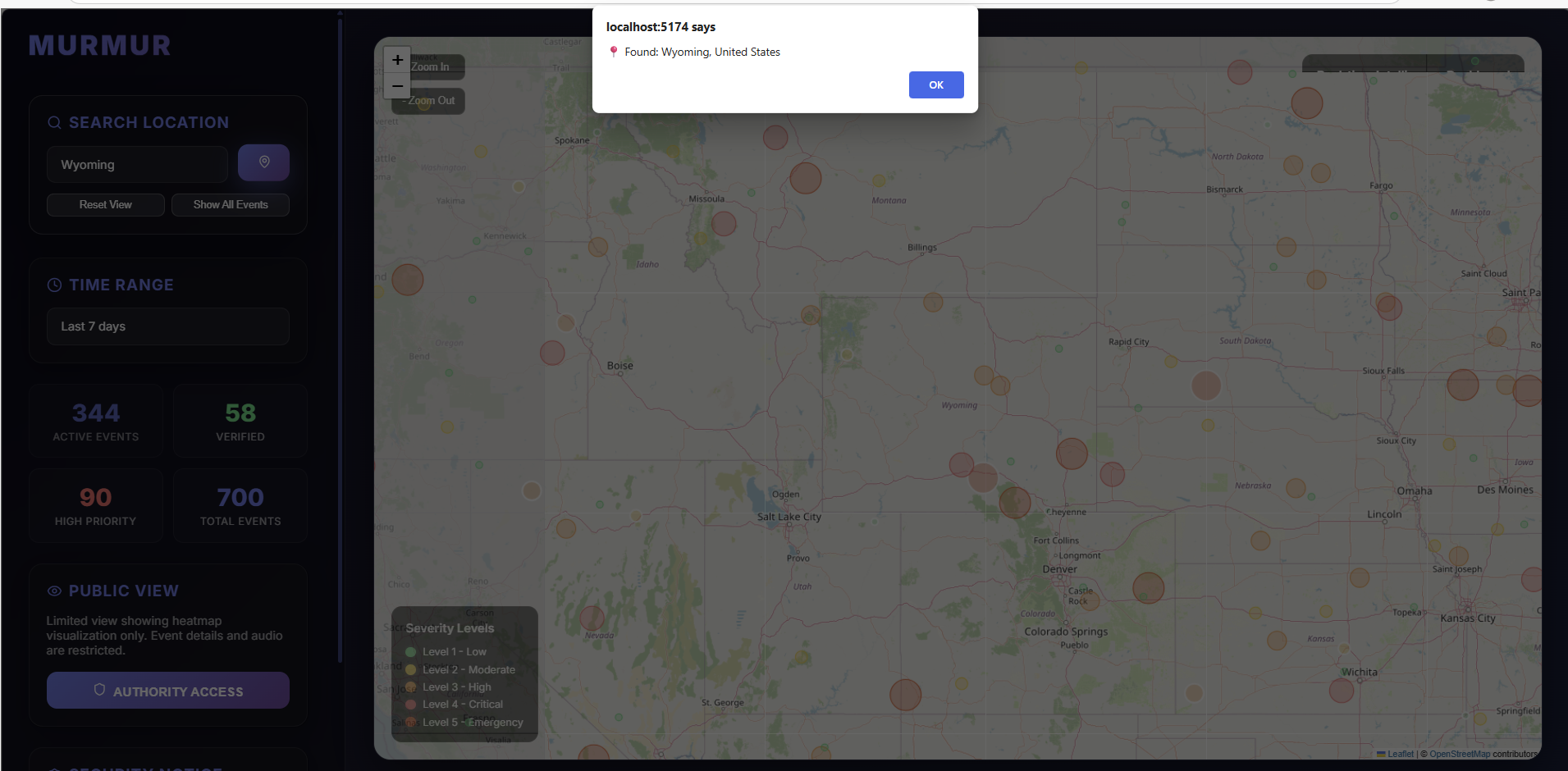Click the Bismarck city label on map
1568x771 pixels.
pos(1224,189)
